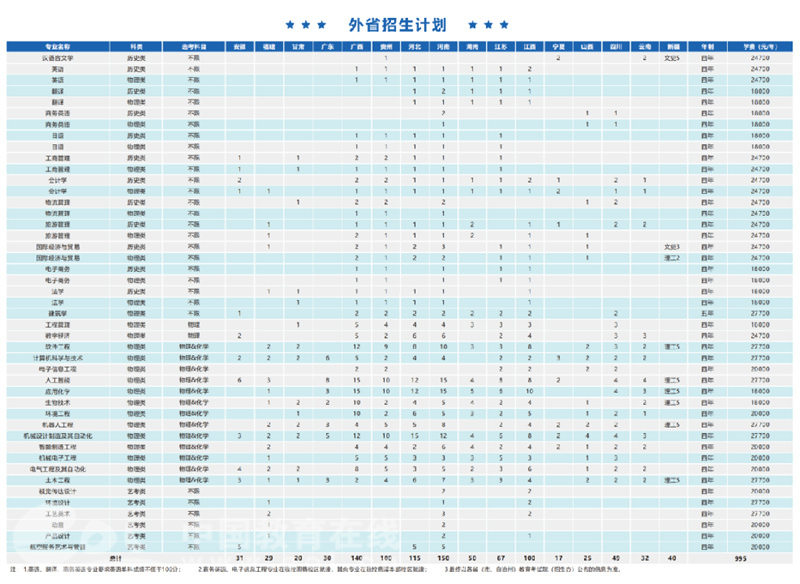This screenshot has width=800, height=584.
Task: Select the 视觉传达设计 major name
Action: pyautogui.click(x=58, y=492)
